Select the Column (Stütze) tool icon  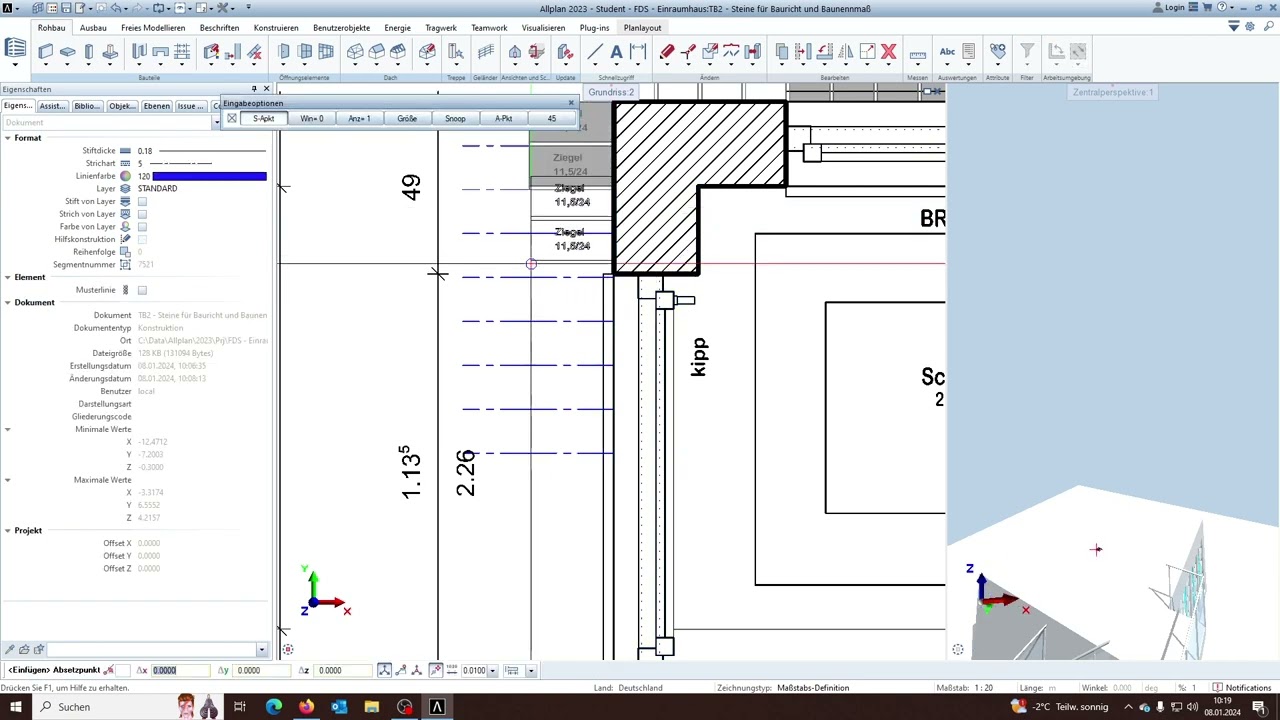click(x=89, y=51)
